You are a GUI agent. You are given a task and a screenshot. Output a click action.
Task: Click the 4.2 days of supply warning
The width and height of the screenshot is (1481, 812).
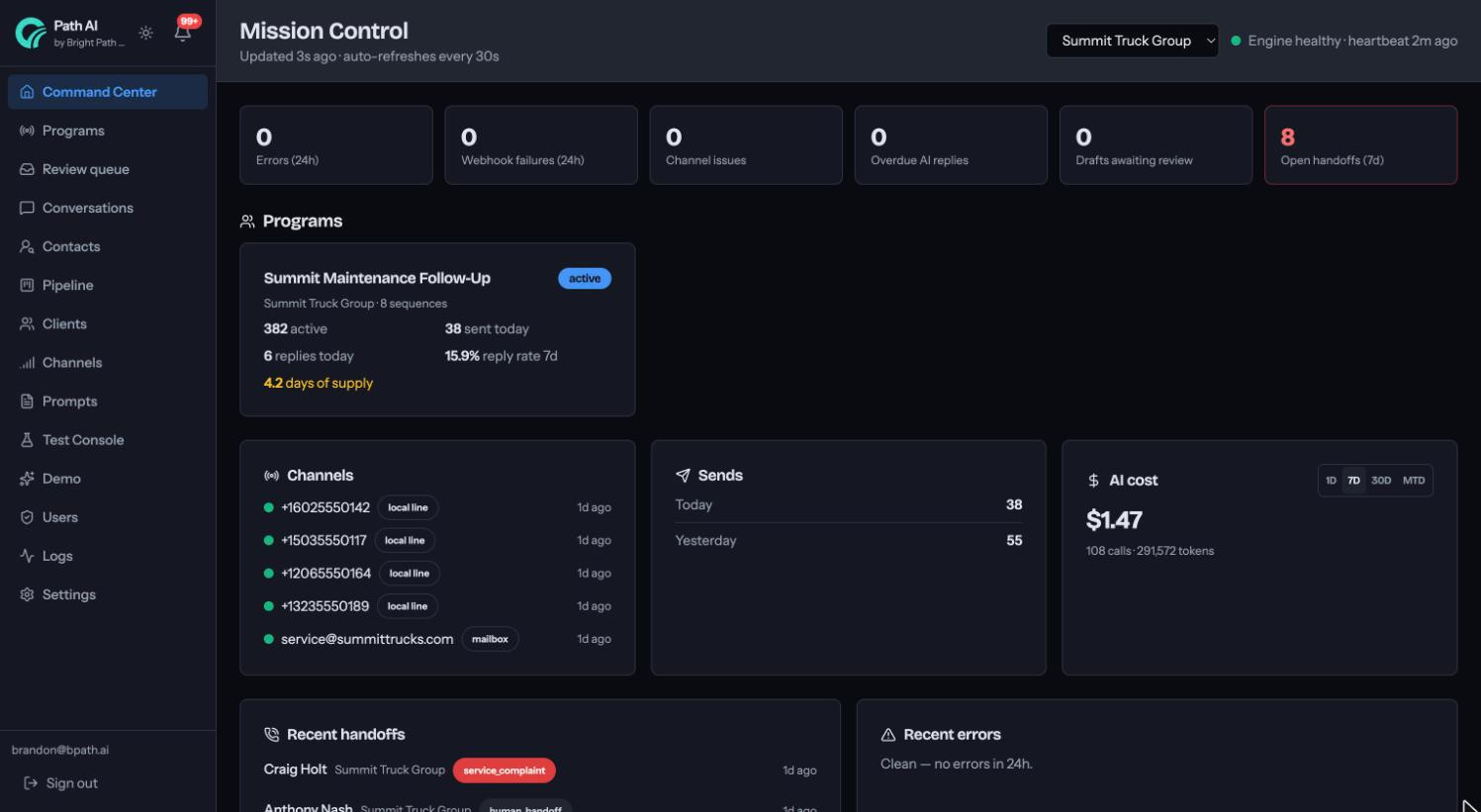click(x=319, y=383)
